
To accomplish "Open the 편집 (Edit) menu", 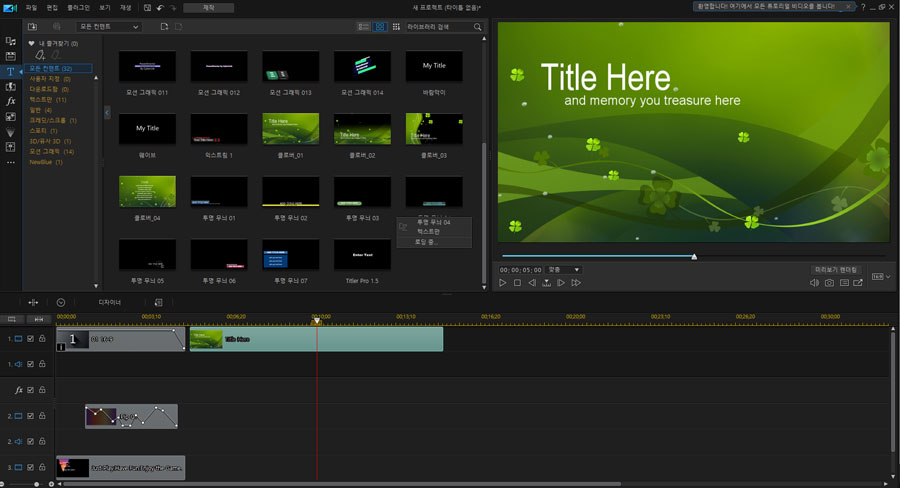I will (x=52, y=7).
